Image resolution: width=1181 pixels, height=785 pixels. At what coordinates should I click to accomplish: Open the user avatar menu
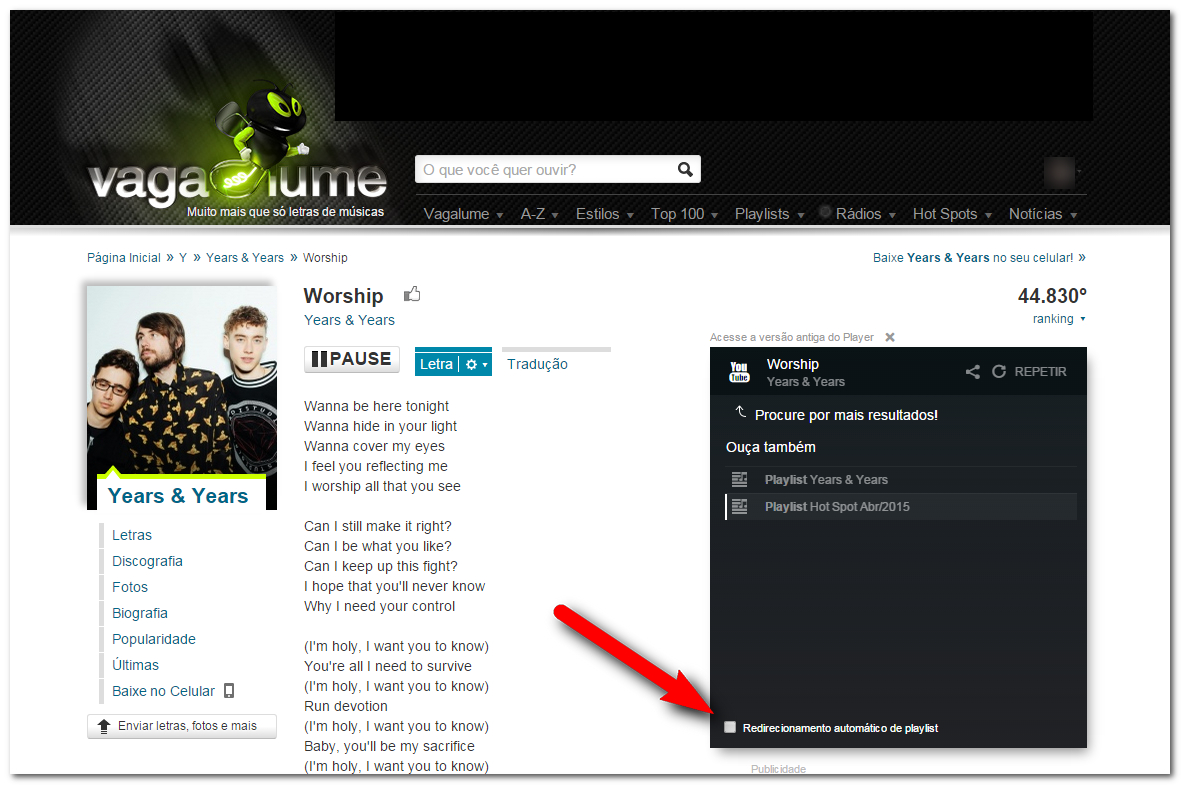pos(1060,173)
